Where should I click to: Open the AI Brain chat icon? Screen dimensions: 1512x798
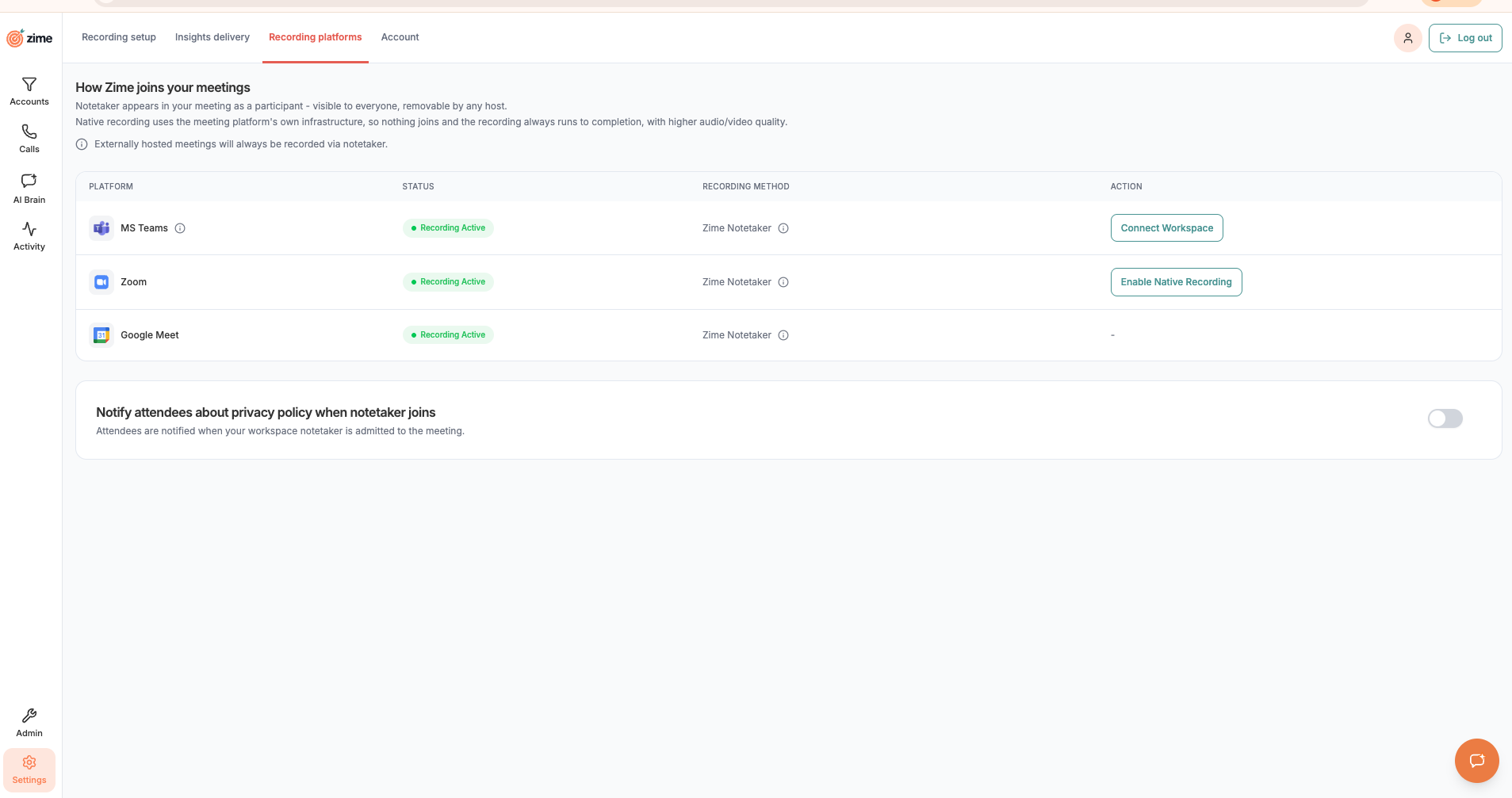[29, 181]
